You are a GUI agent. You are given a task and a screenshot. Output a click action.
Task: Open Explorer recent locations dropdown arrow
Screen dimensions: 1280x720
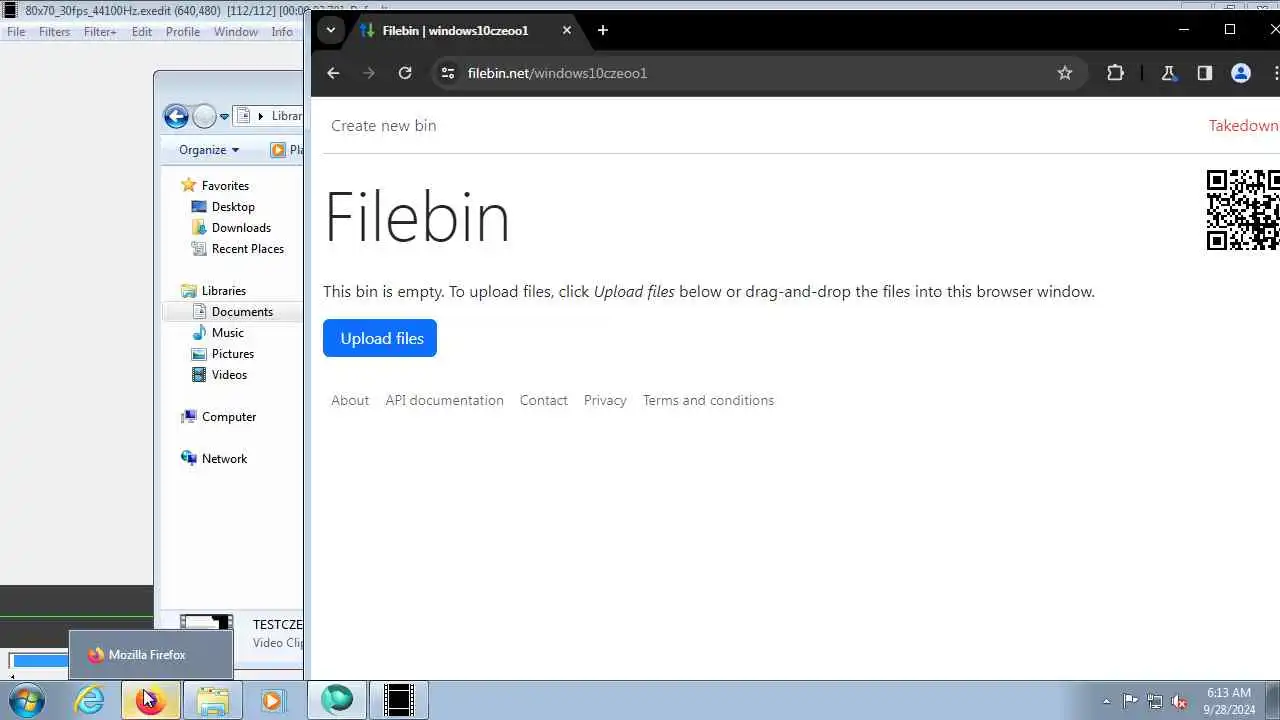(x=224, y=117)
